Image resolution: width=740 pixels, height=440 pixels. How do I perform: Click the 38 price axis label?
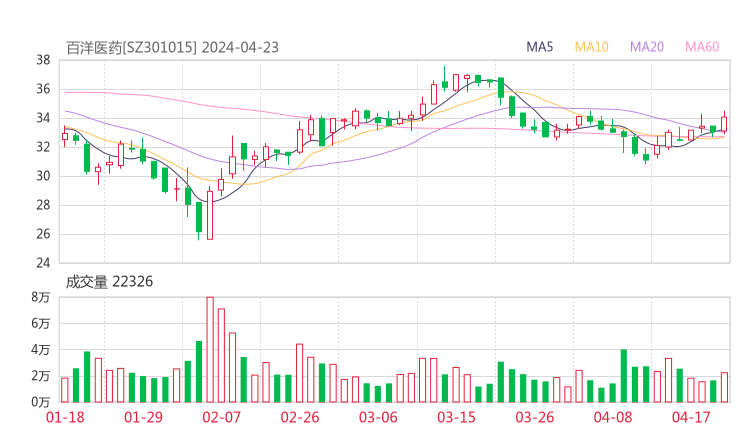coord(43,60)
